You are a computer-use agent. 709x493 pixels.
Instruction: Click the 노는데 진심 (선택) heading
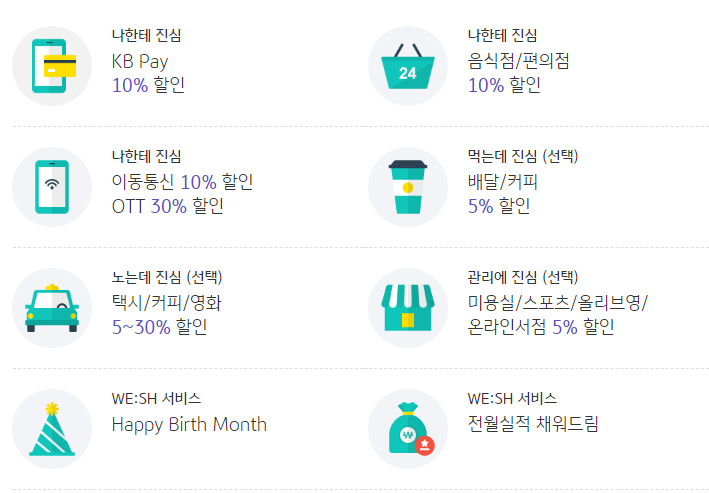click(x=166, y=277)
